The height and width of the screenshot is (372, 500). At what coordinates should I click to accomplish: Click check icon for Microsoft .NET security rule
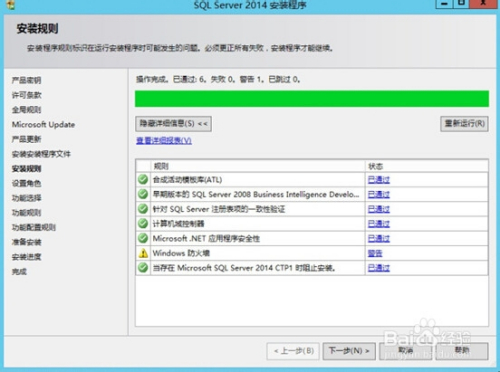(x=143, y=238)
